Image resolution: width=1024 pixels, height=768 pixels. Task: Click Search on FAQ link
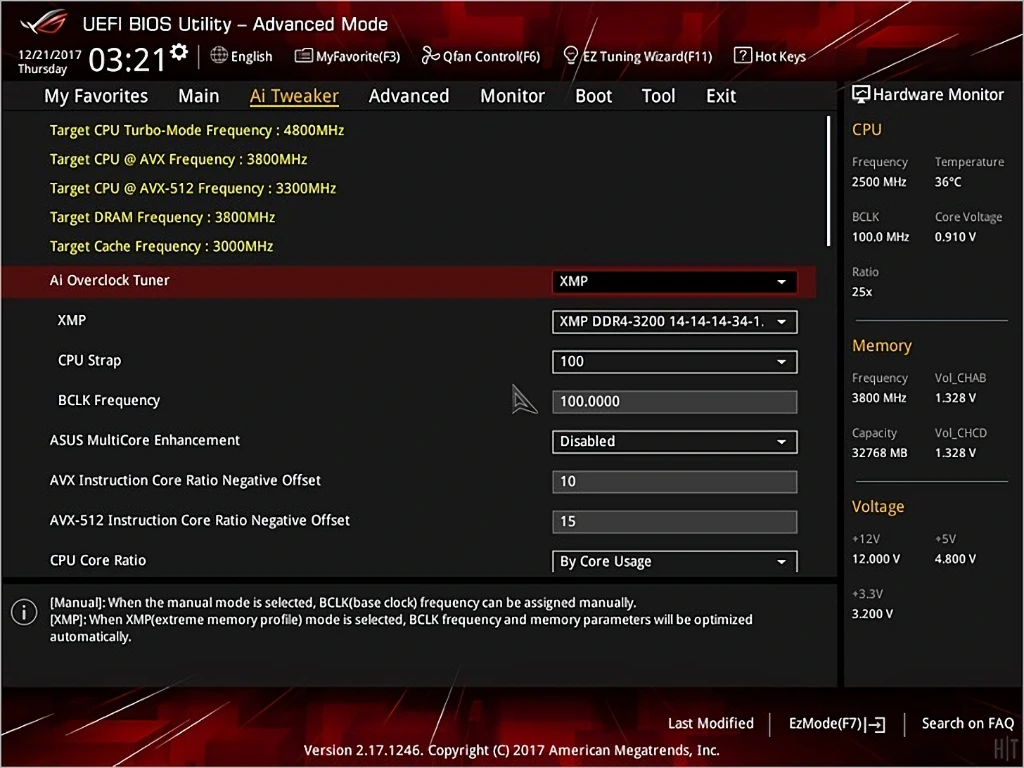tap(967, 723)
